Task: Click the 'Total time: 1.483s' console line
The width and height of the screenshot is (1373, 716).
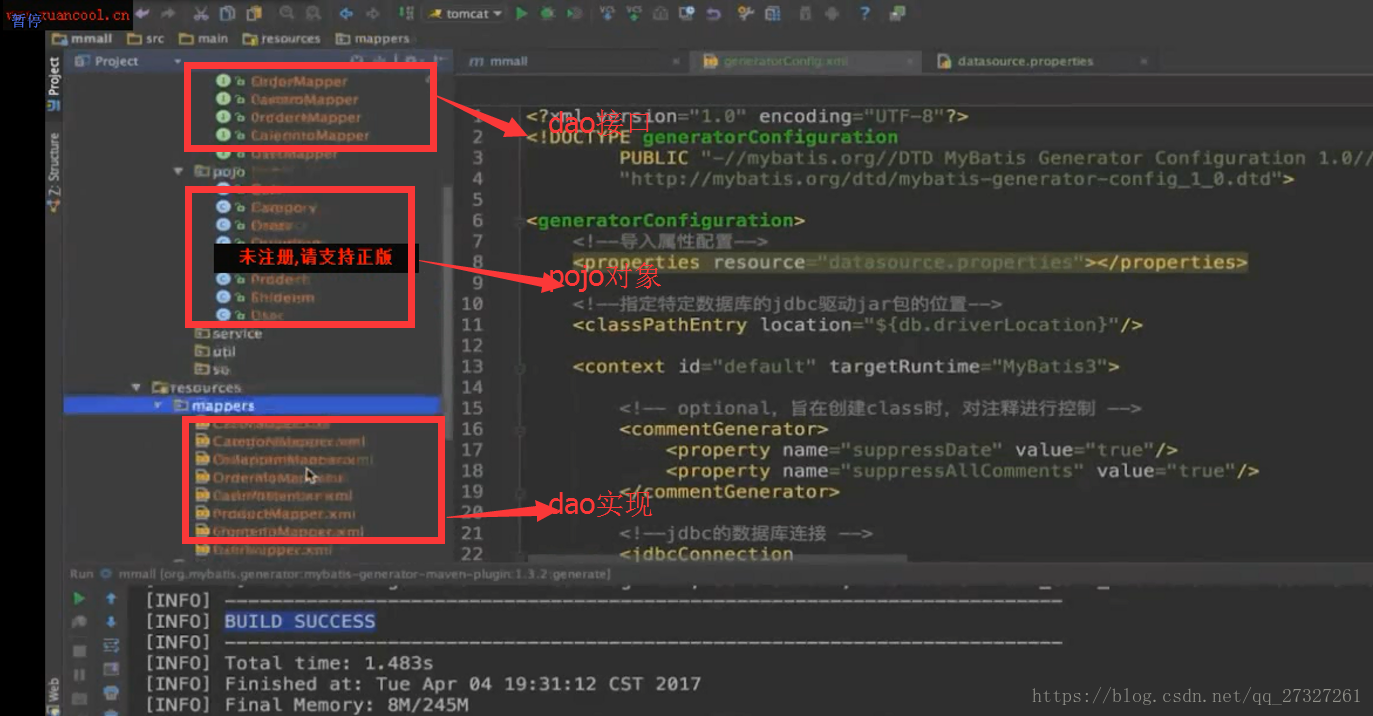Action: tap(328, 663)
